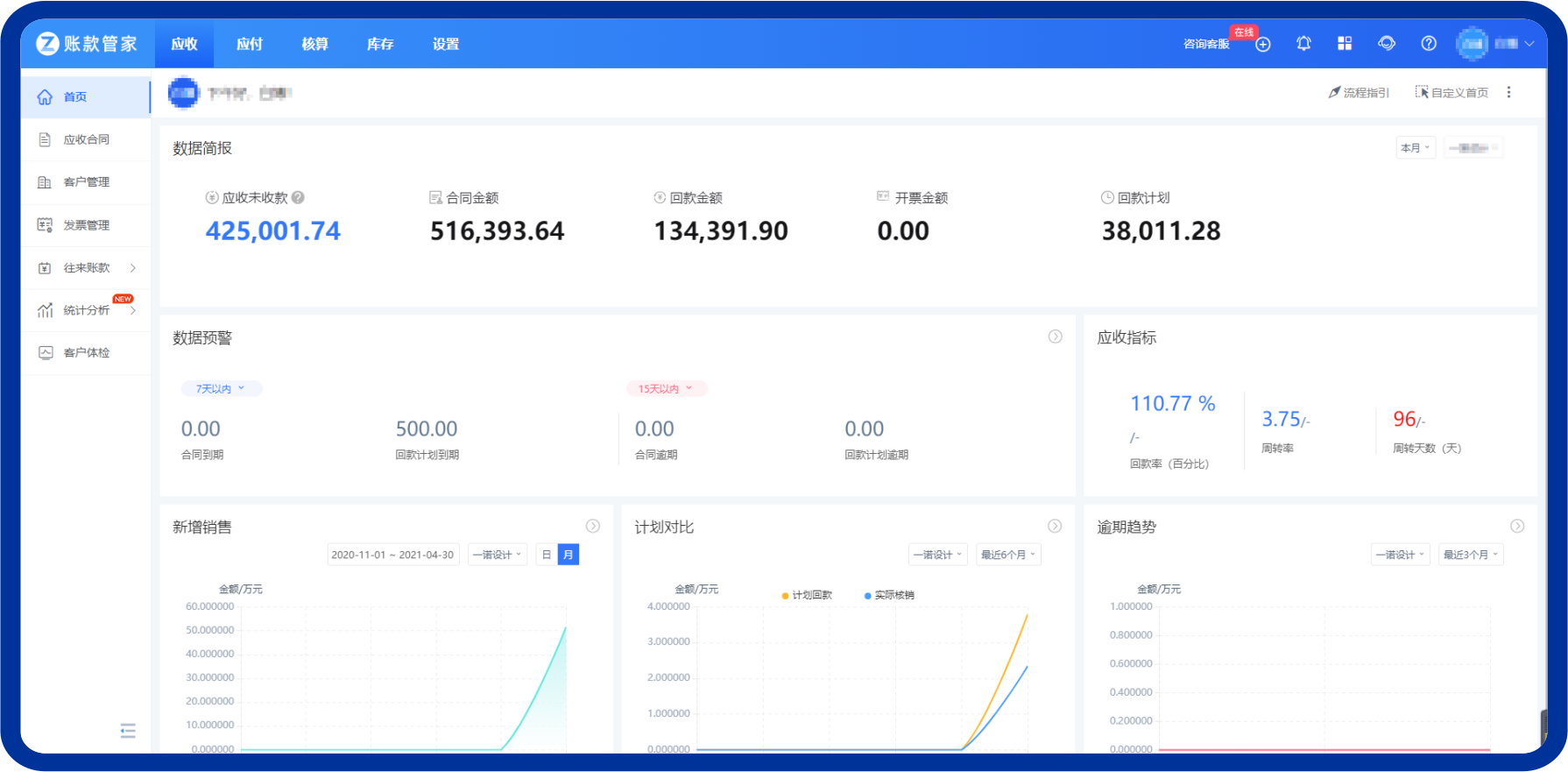The width and height of the screenshot is (1568, 772).
Task: Switch to the 应付 top tab
Action: (250, 44)
